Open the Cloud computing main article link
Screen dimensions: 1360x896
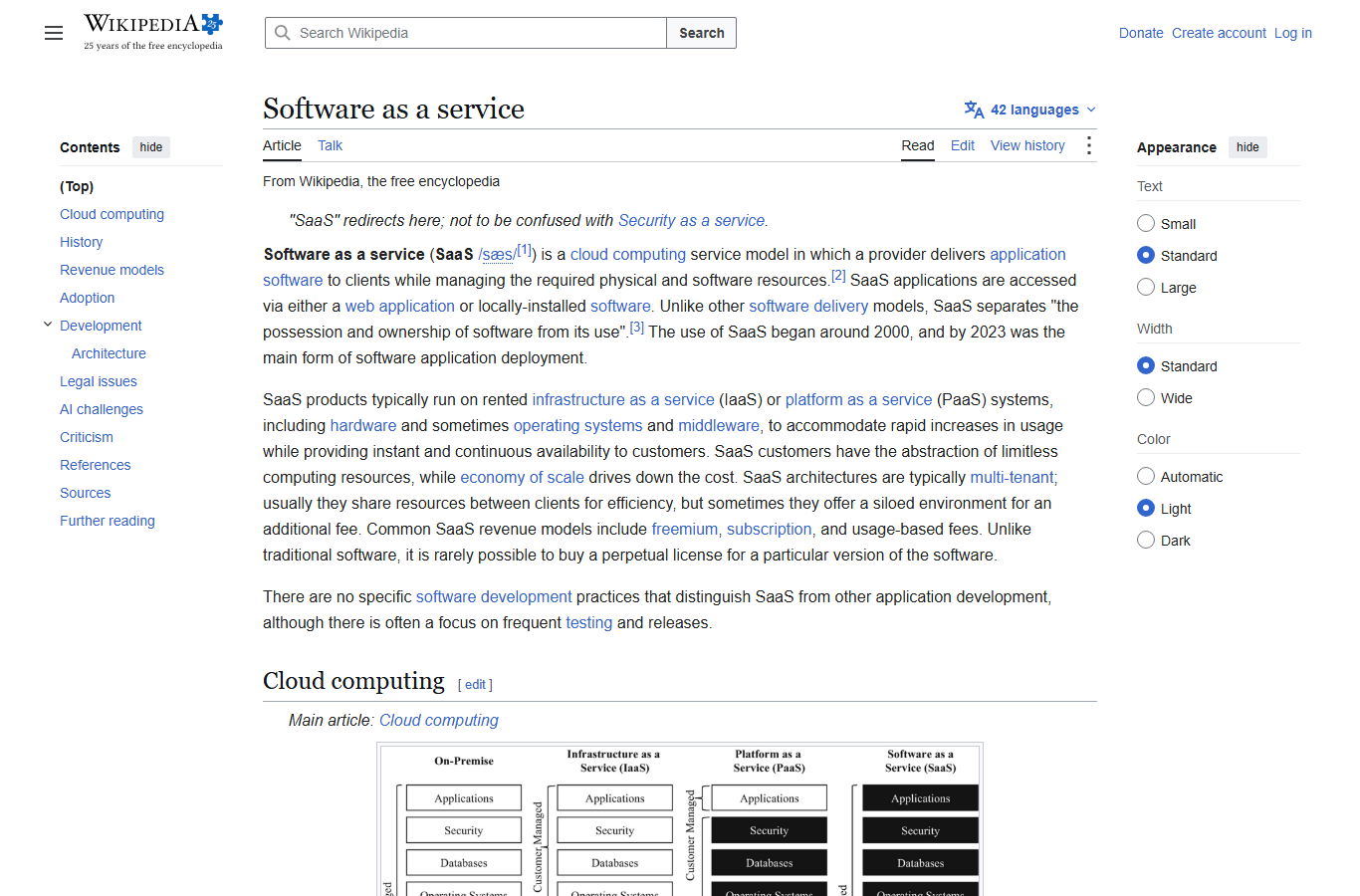[x=439, y=720]
